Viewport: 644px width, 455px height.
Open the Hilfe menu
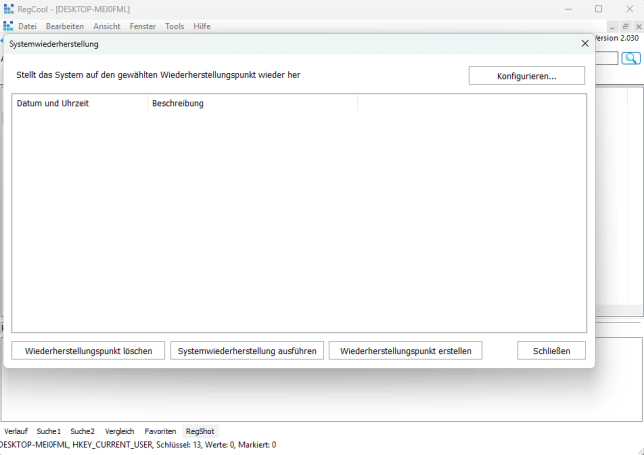coord(202,26)
